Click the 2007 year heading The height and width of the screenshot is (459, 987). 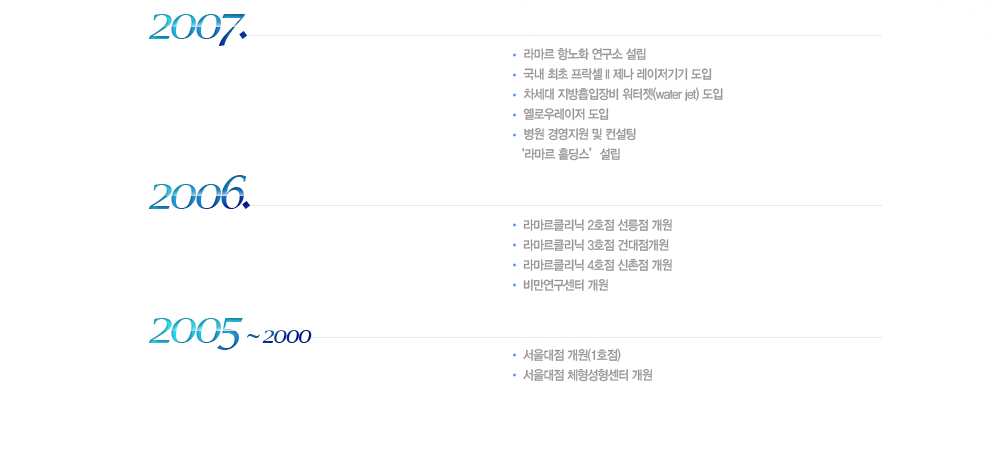197,29
